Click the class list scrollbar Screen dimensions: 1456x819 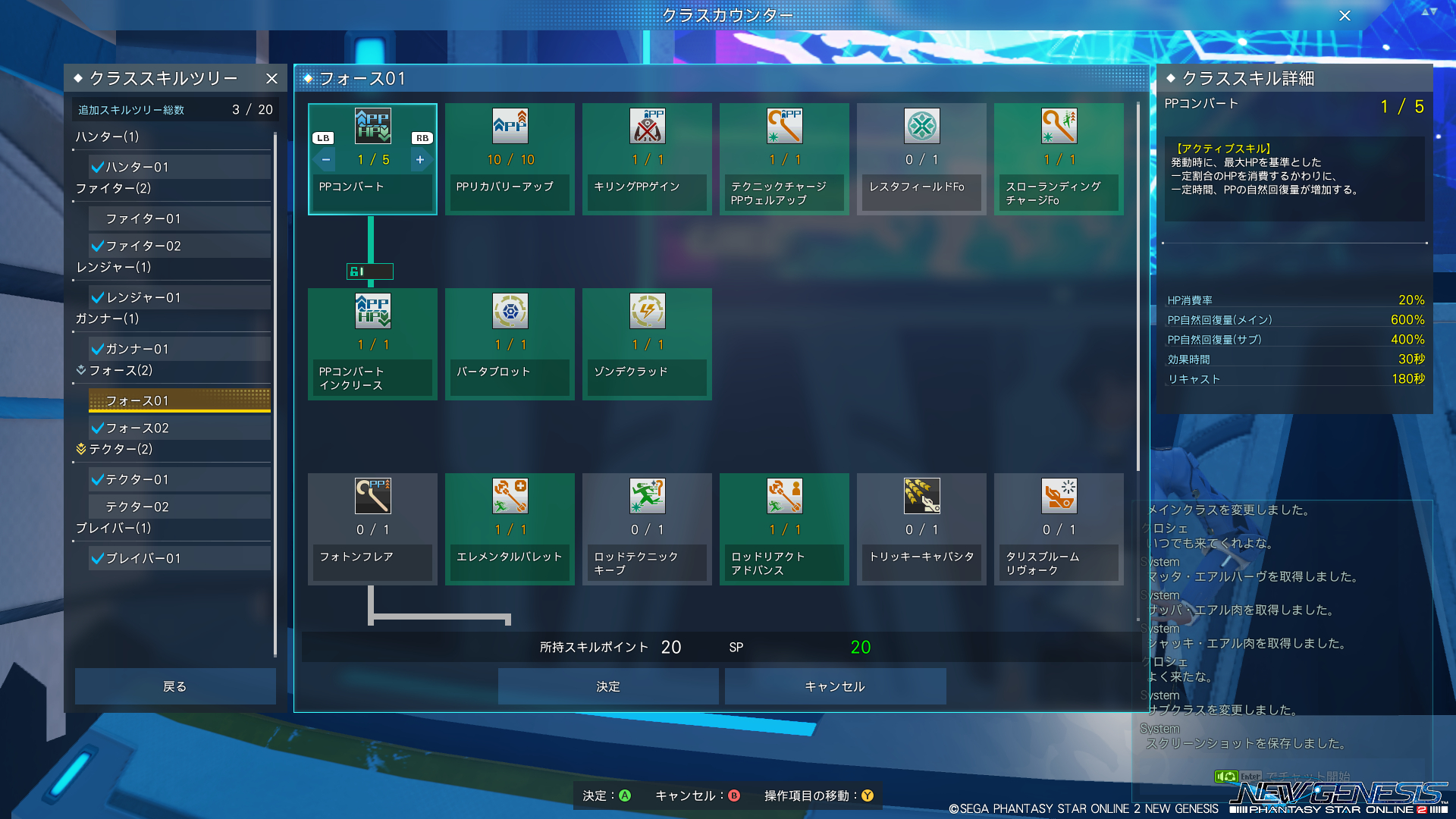pyautogui.click(x=275, y=394)
